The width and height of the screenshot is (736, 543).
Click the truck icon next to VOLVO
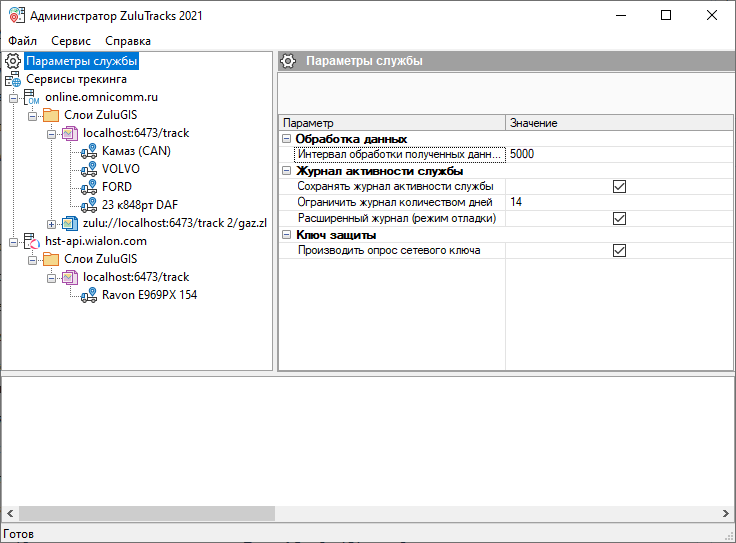pyautogui.click(x=89, y=169)
